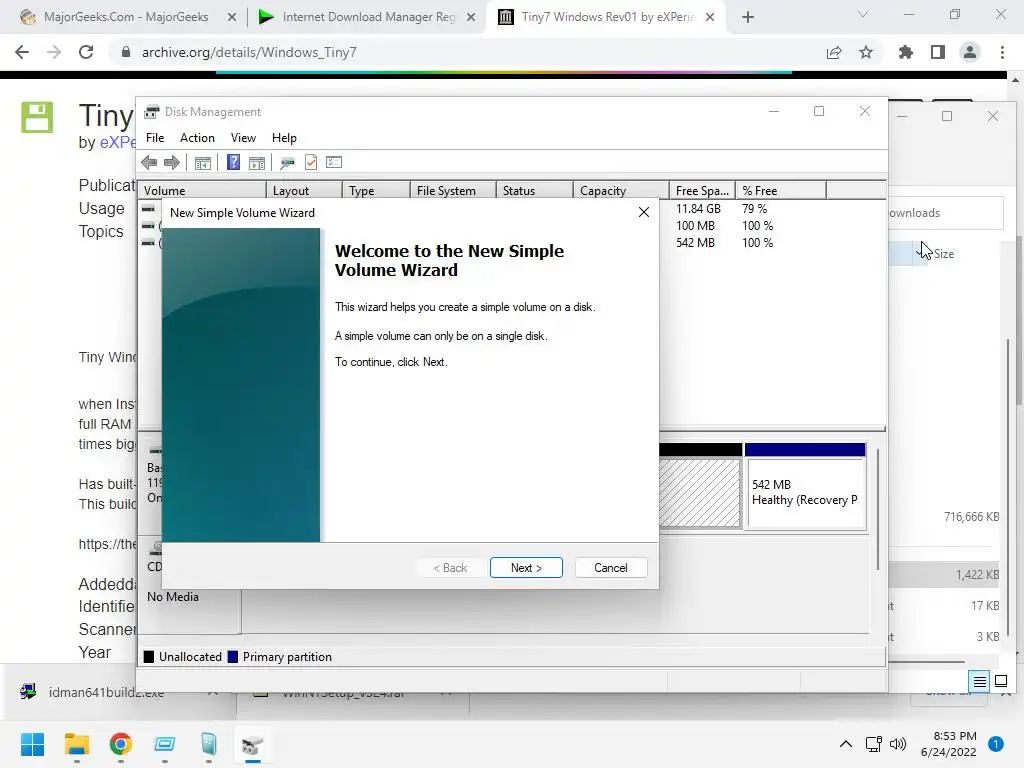
Task: Open Chrome tab search dropdown arrow
Action: click(x=863, y=14)
